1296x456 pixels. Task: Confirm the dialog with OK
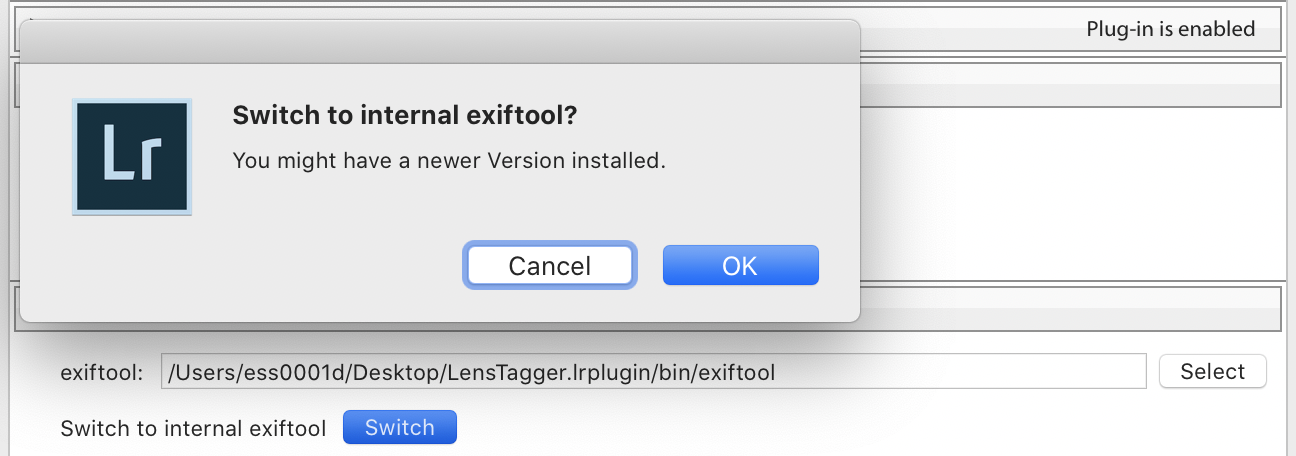[x=740, y=265]
